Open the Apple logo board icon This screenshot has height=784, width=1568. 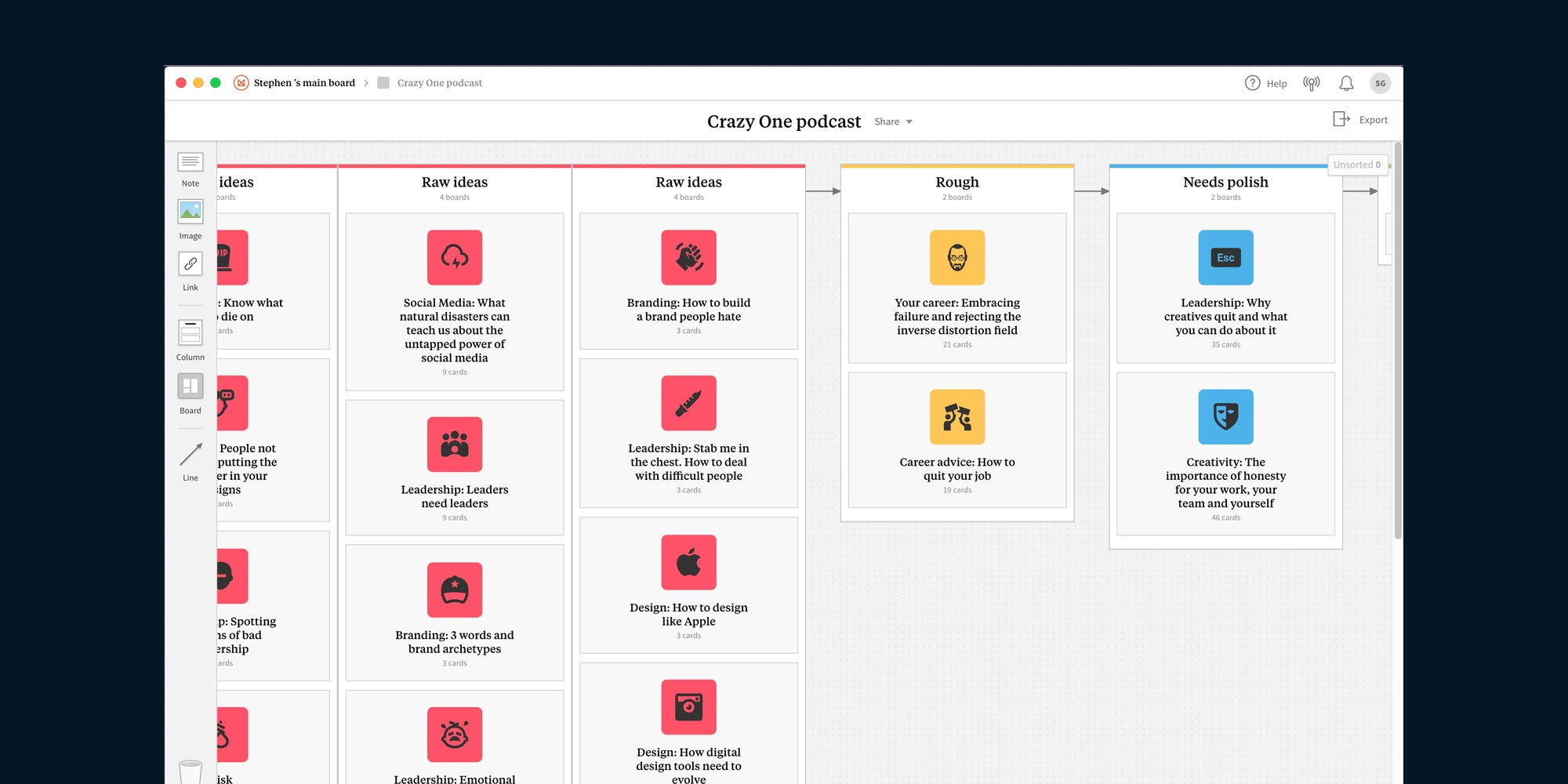click(689, 562)
